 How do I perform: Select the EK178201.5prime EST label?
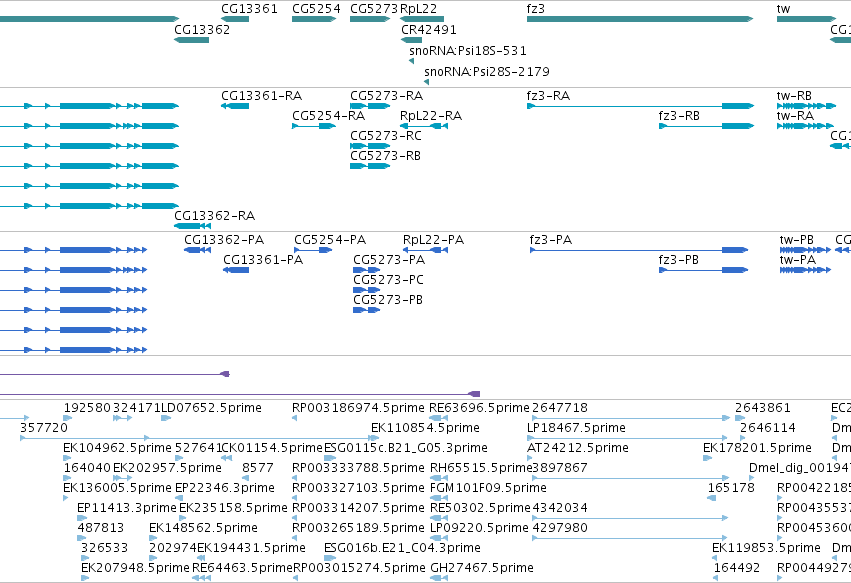[757, 448]
